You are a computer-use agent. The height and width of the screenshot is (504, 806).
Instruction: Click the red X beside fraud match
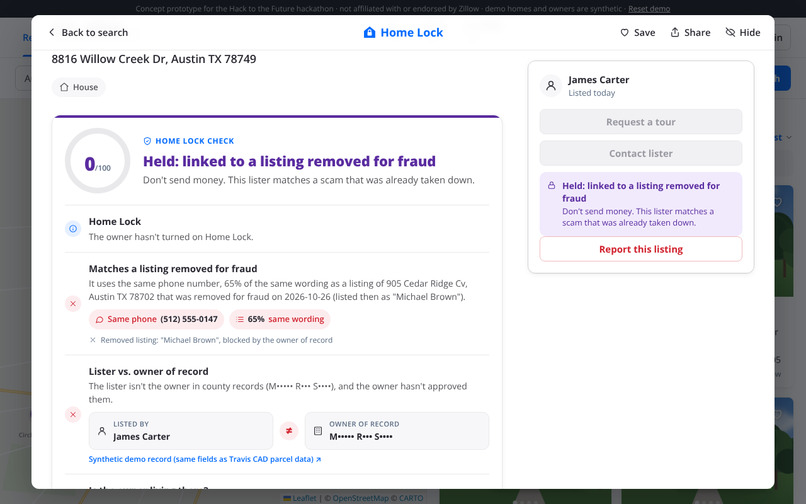point(73,303)
